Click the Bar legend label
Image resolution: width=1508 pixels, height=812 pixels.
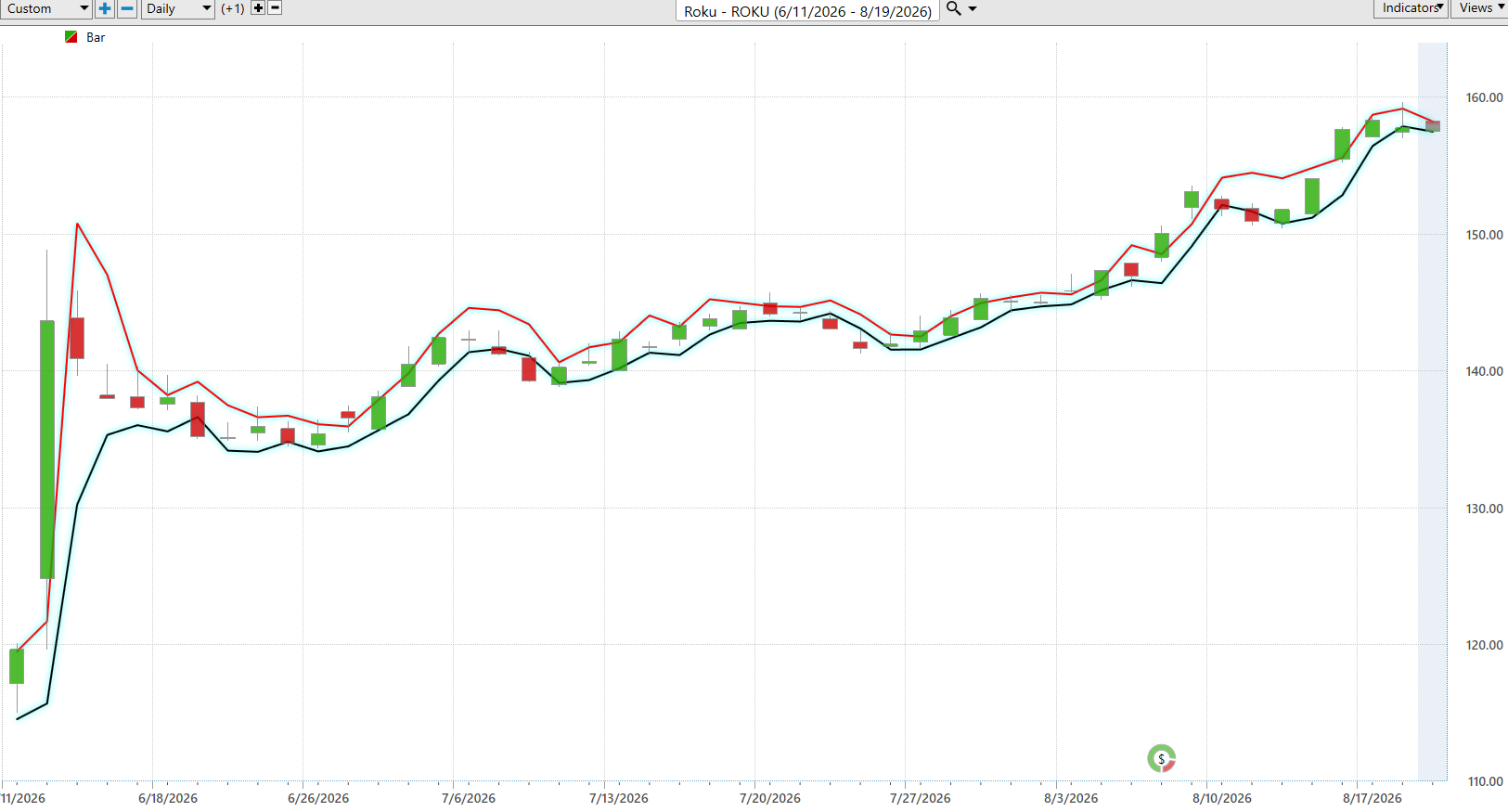coord(96,37)
